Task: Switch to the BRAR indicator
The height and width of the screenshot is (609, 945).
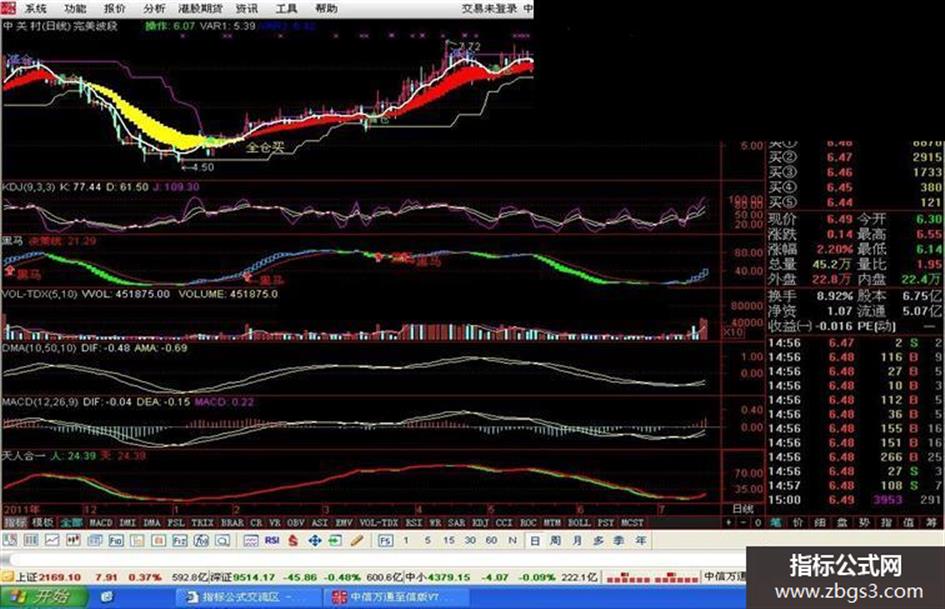Action: pos(232,523)
